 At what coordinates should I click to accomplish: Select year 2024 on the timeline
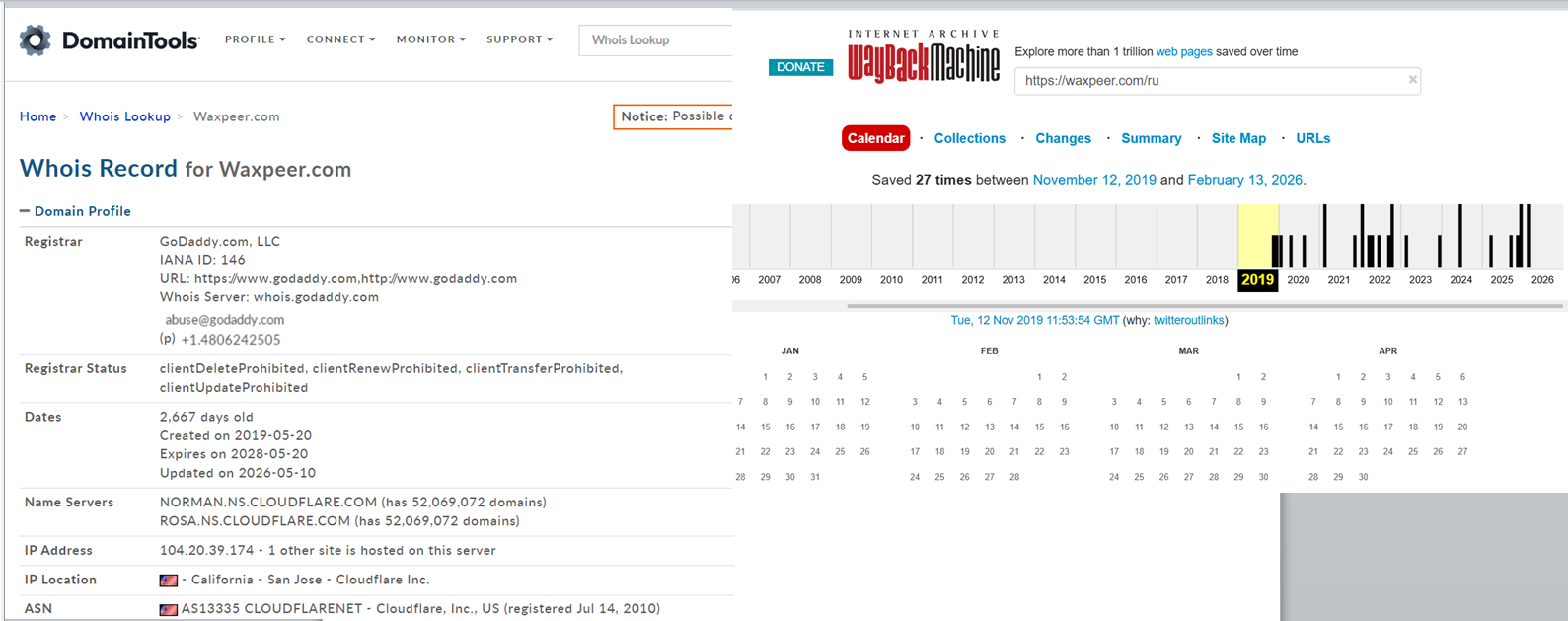pyautogui.click(x=1461, y=280)
